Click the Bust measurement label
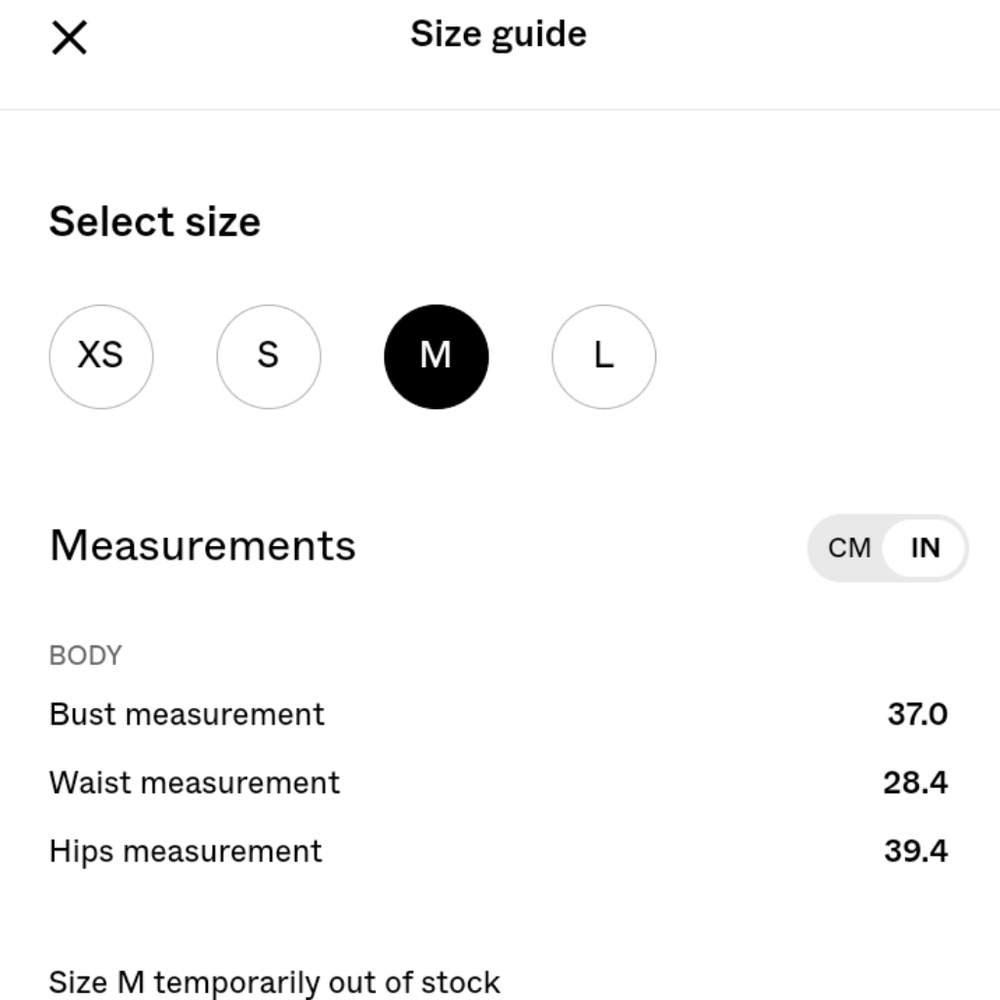The height and width of the screenshot is (1000, 1000). click(187, 714)
